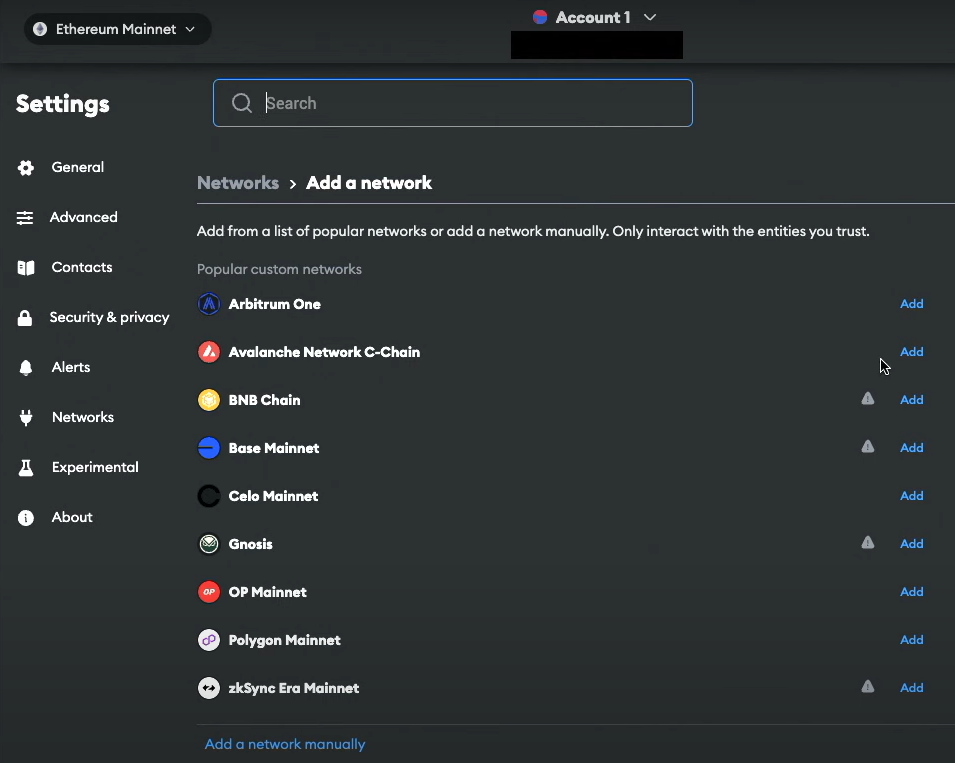Click the Account 1 avatar icon
The width and height of the screenshot is (955, 763).
coord(540,17)
